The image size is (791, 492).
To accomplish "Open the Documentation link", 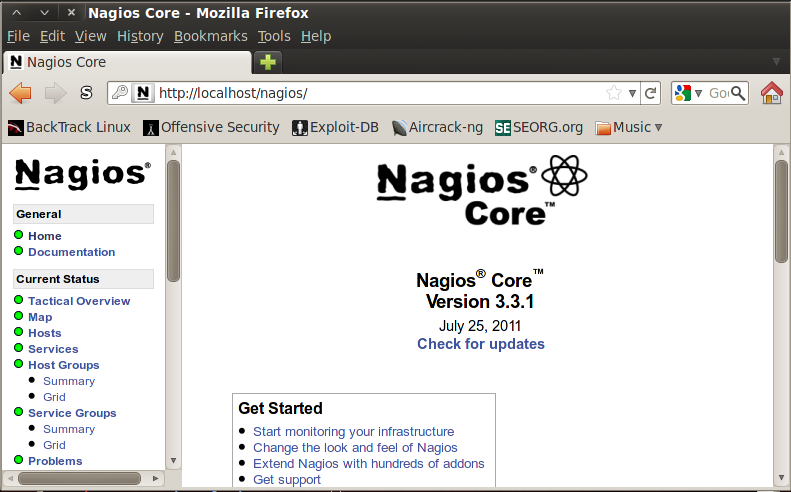I will [x=72, y=252].
